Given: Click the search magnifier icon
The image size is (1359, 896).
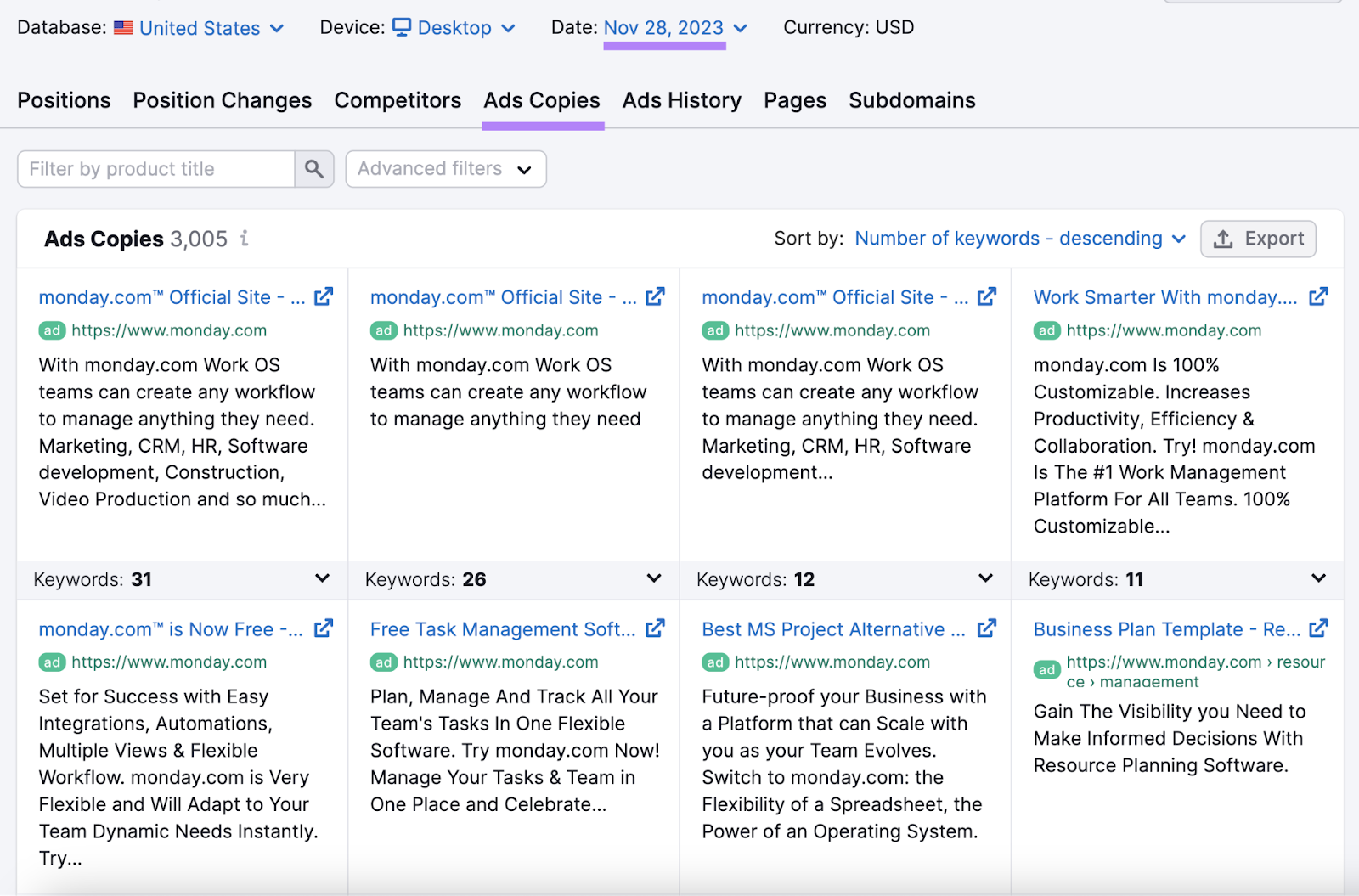Looking at the screenshot, I should tap(314, 168).
